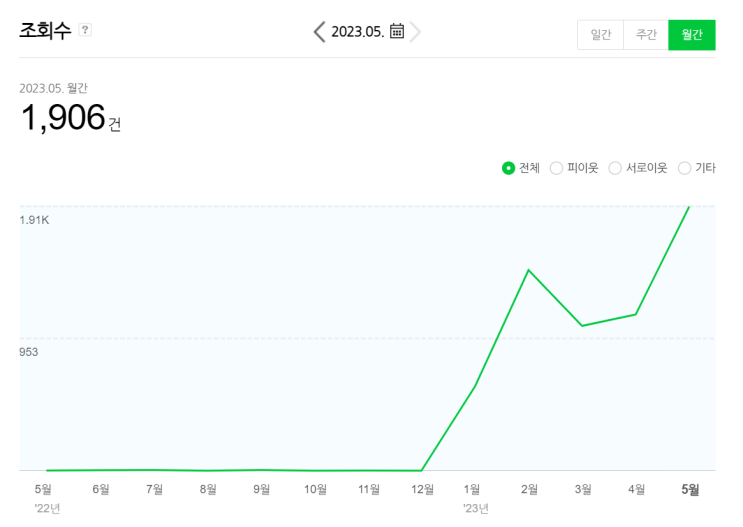Viewport: 743px width, 527px height.
Task: Select the 피이웃 radio option
Action: pos(557,168)
